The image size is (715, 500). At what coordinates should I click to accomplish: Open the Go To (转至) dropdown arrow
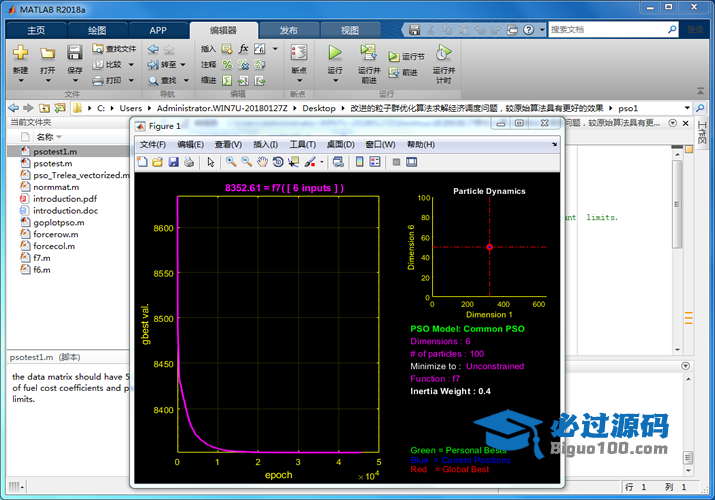183,65
